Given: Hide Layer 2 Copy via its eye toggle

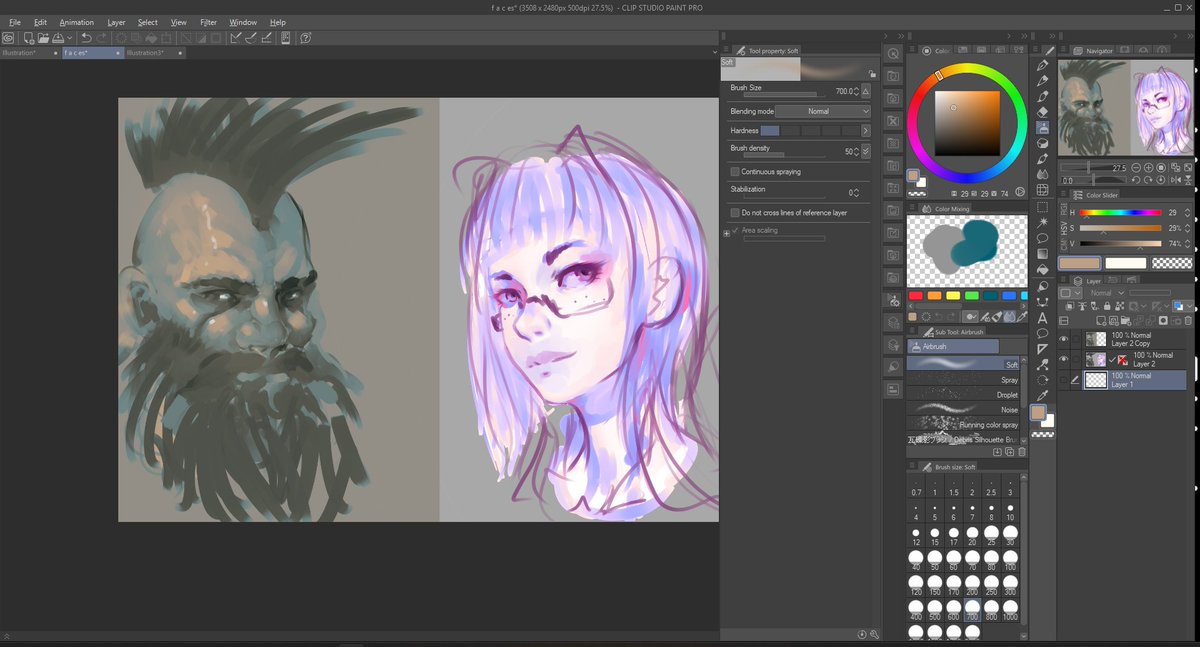Looking at the screenshot, I should (1063, 338).
